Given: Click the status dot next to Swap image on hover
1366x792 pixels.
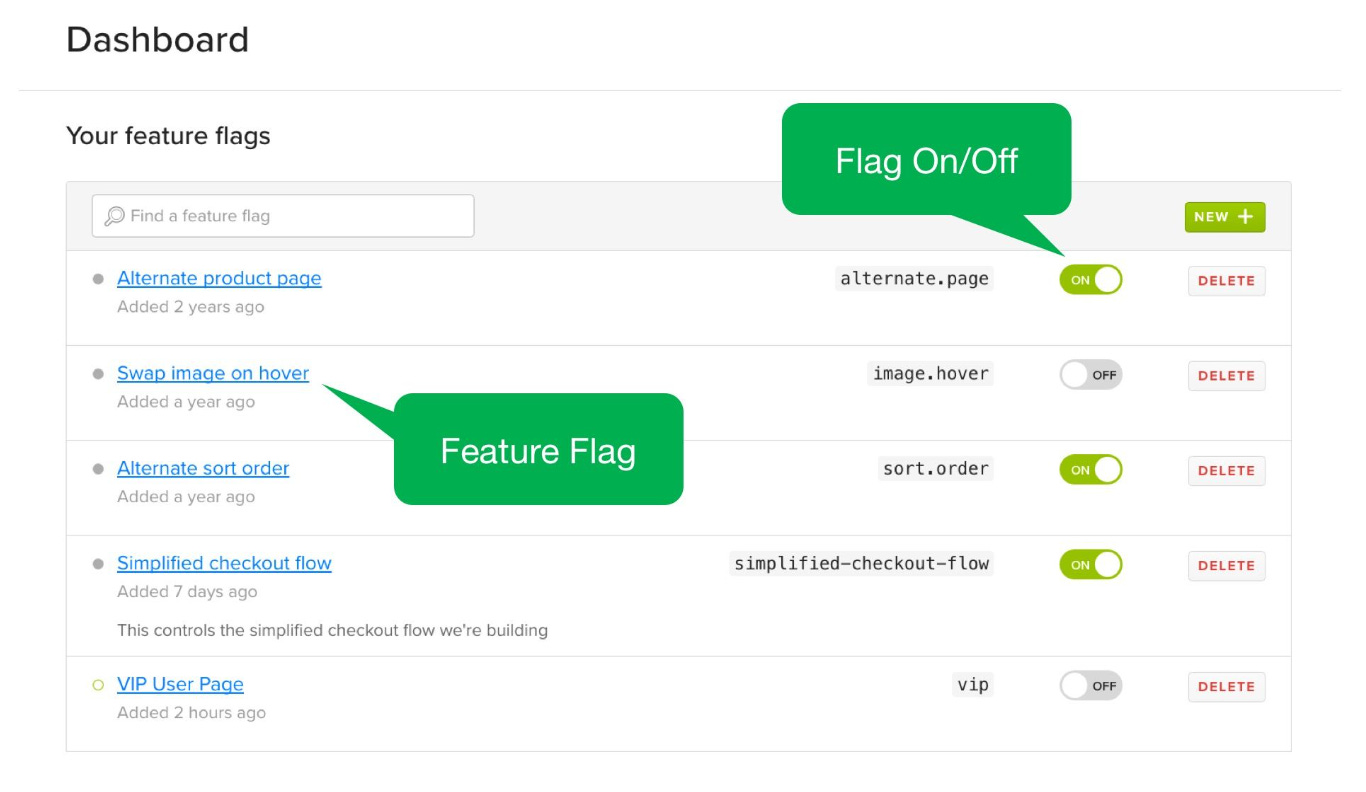Looking at the screenshot, I should 98,372.
